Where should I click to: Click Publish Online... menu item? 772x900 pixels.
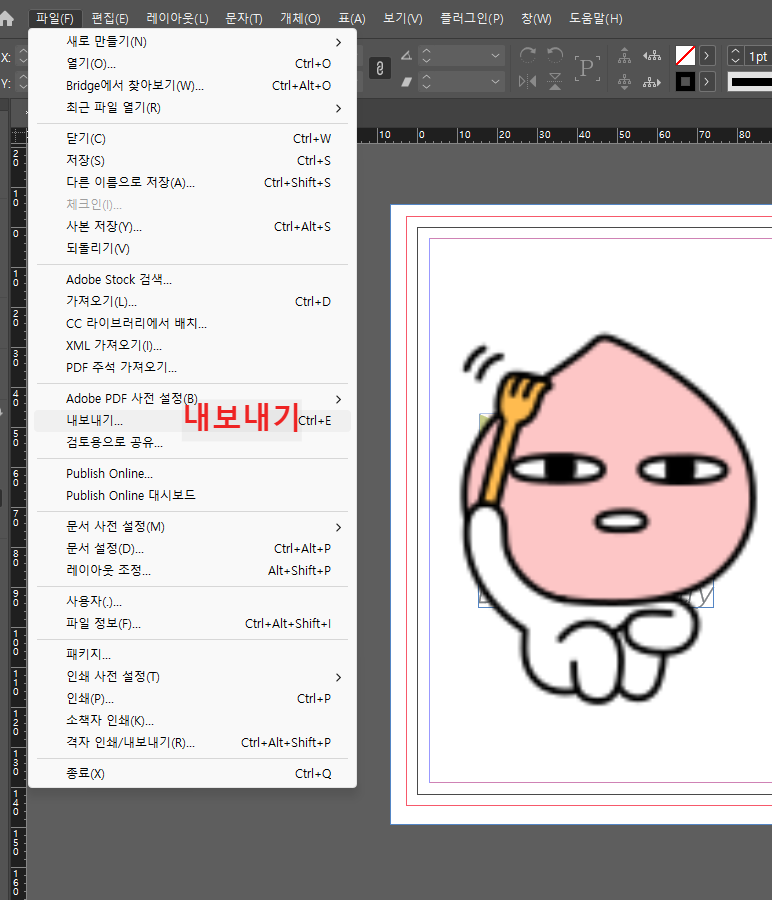[x=192, y=474]
